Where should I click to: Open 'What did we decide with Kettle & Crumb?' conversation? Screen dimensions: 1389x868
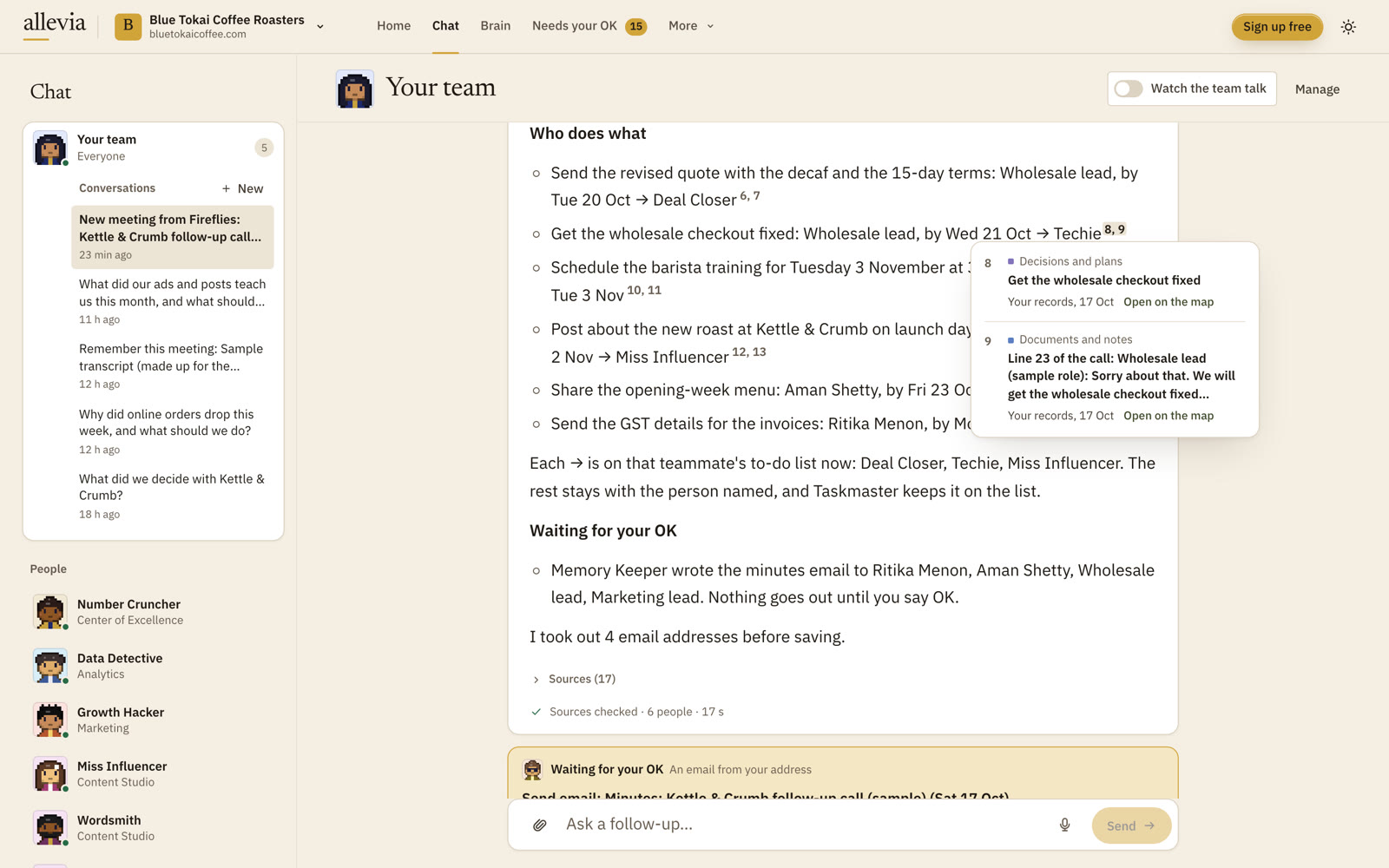click(x=172, y=496)
